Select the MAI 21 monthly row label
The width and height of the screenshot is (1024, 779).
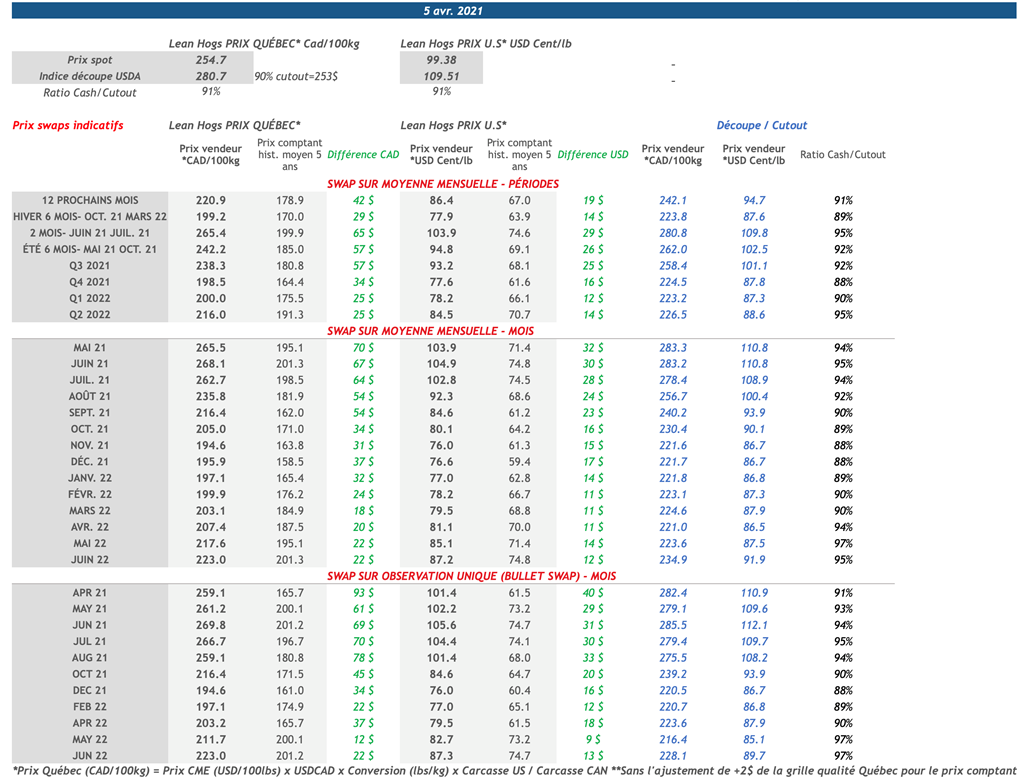[x=90, y=348]
